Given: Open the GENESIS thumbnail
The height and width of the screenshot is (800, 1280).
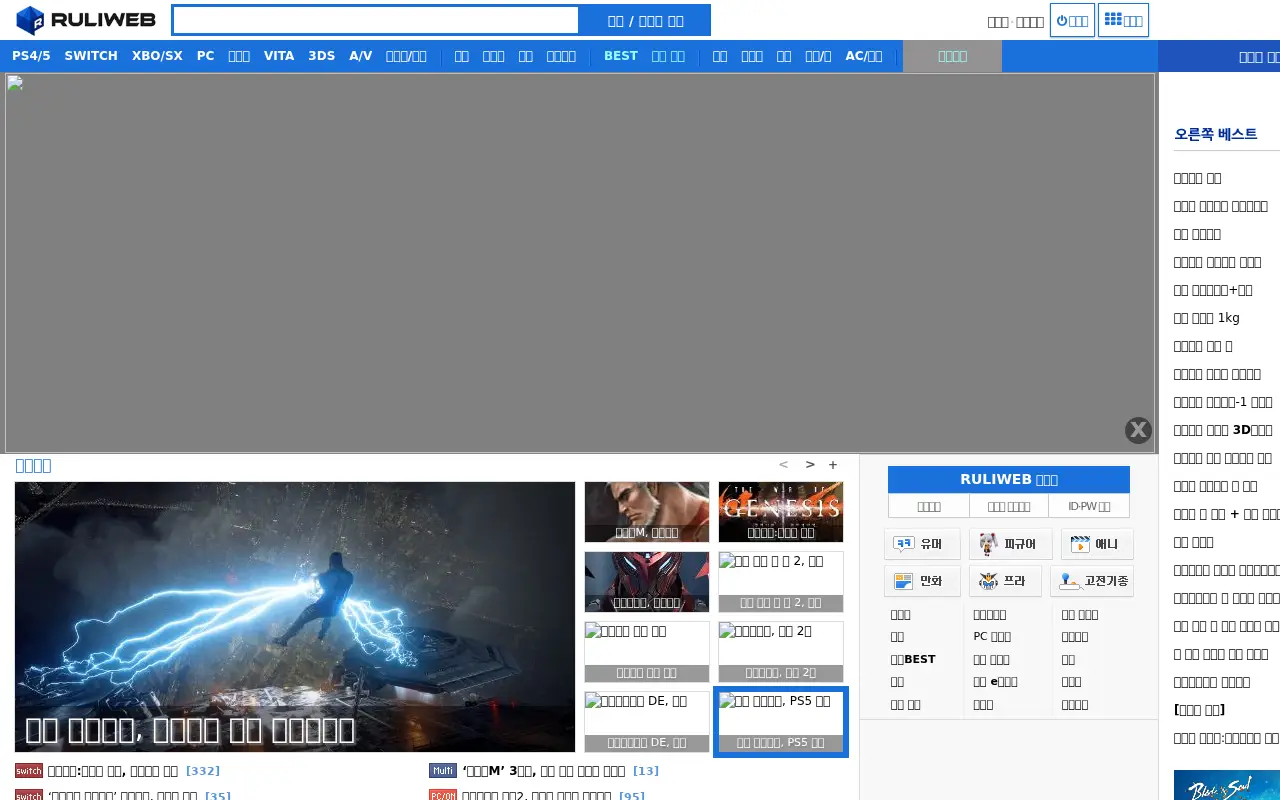Looking at the screenshot, I should point(781,512).
